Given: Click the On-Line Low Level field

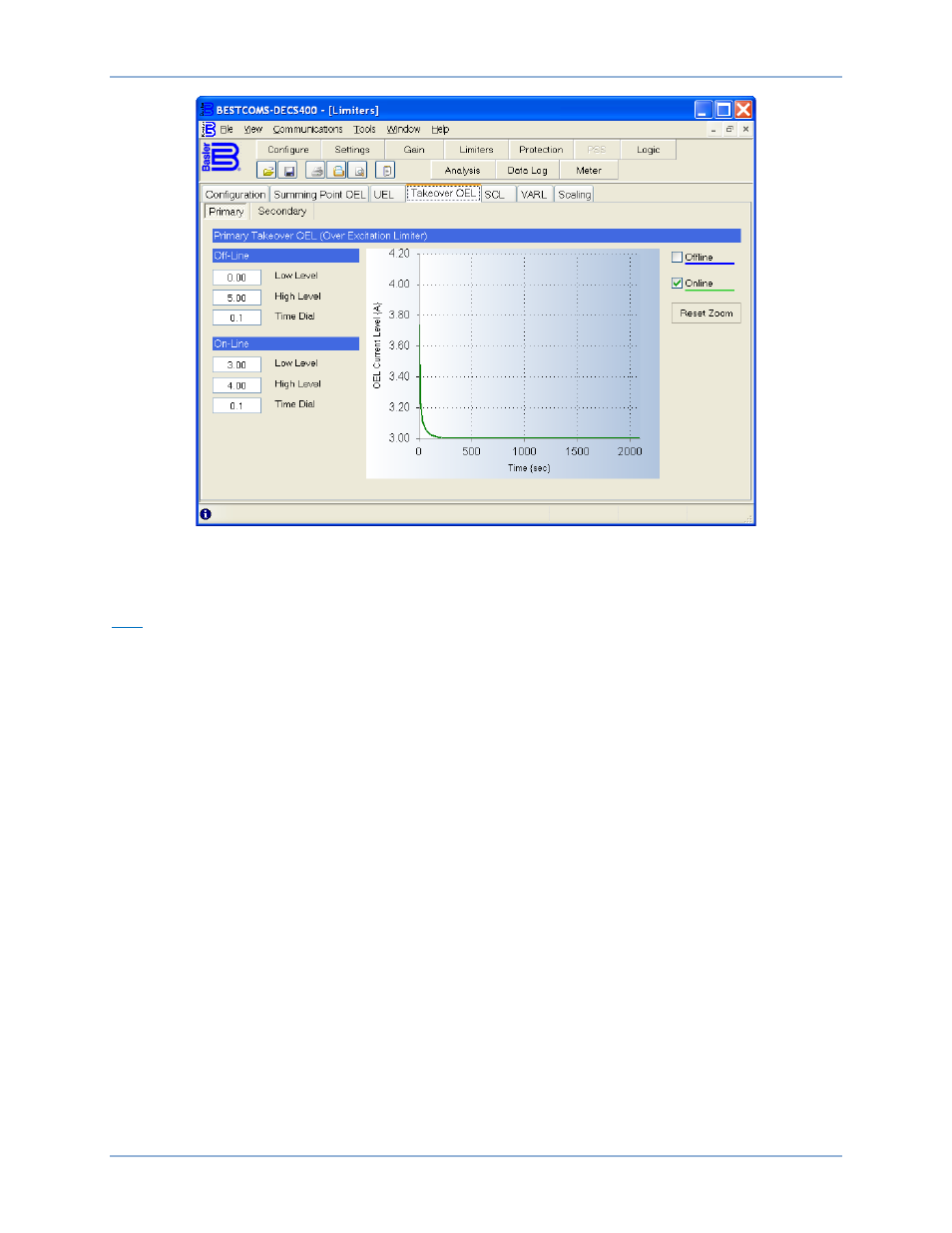Looking at the screenshot, I should (237, 365).
